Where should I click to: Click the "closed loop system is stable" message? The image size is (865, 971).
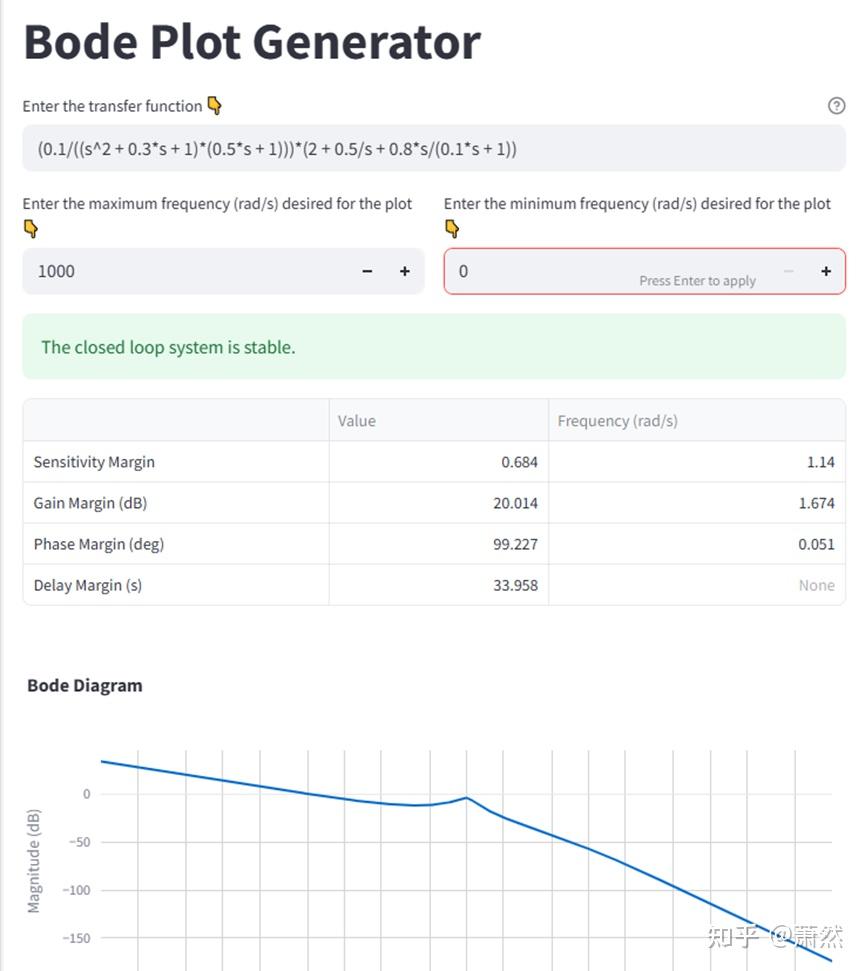(x=168, y=347)
